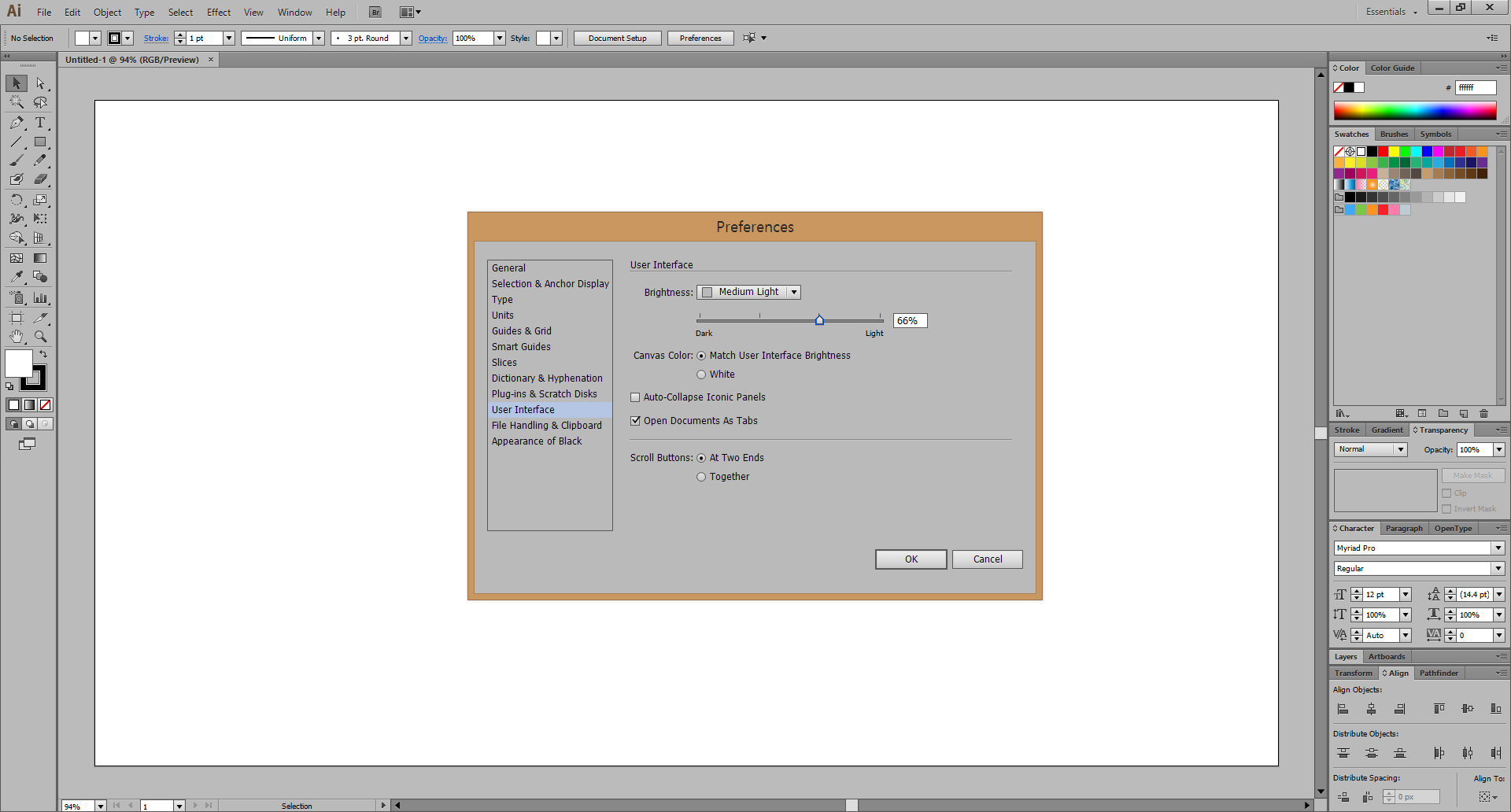
Task: Open the stroke weight dropdown in control bar
Action: tap(229, 38)
